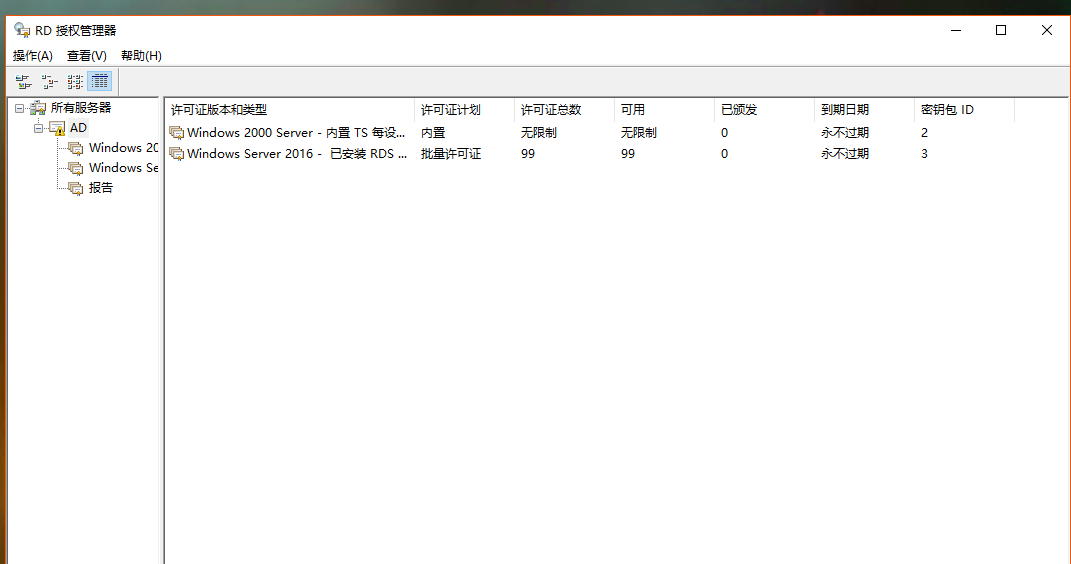Click 99 in the 可用 column

(628, 154)
